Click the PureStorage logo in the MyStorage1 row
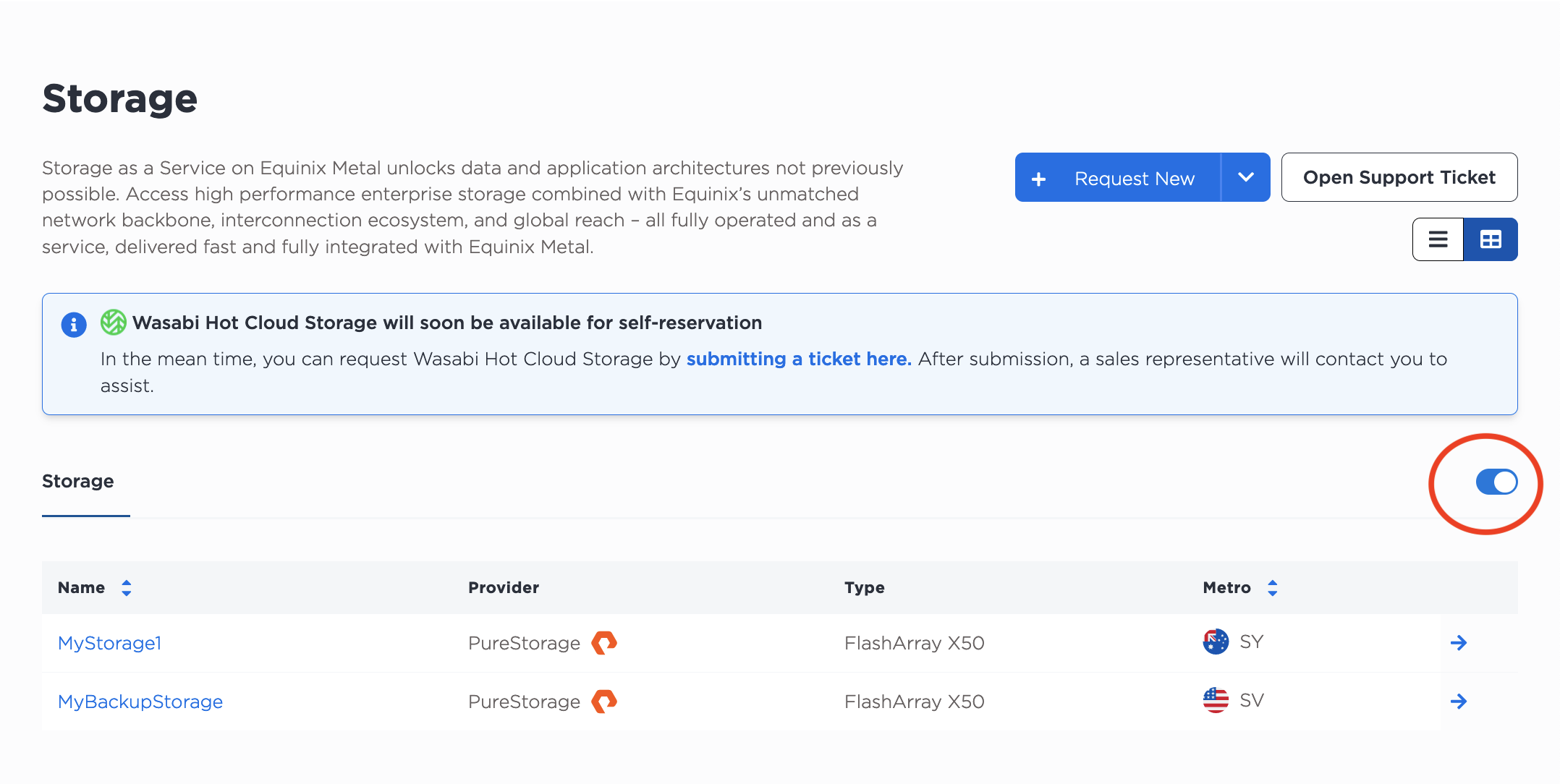The image size is (1560, 784). coord(604,642)
